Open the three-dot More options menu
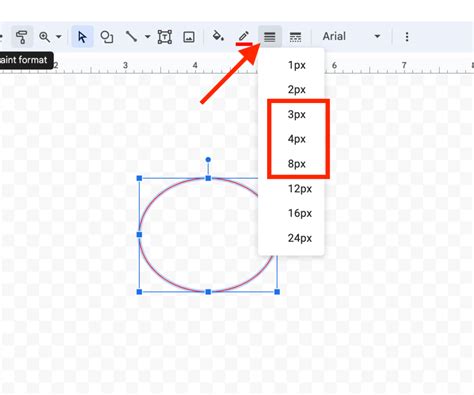The image size is (474, 395). pos(407,37)
